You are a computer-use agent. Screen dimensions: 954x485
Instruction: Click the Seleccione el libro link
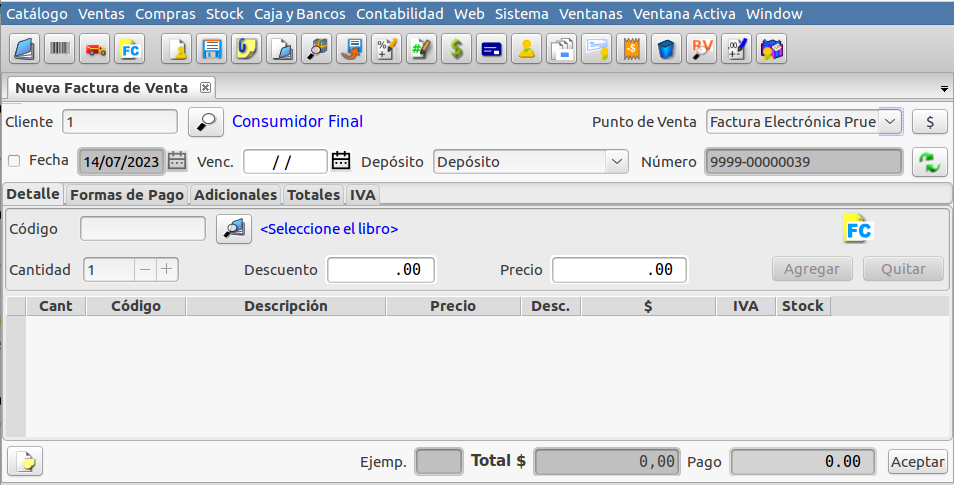(329, 229)
